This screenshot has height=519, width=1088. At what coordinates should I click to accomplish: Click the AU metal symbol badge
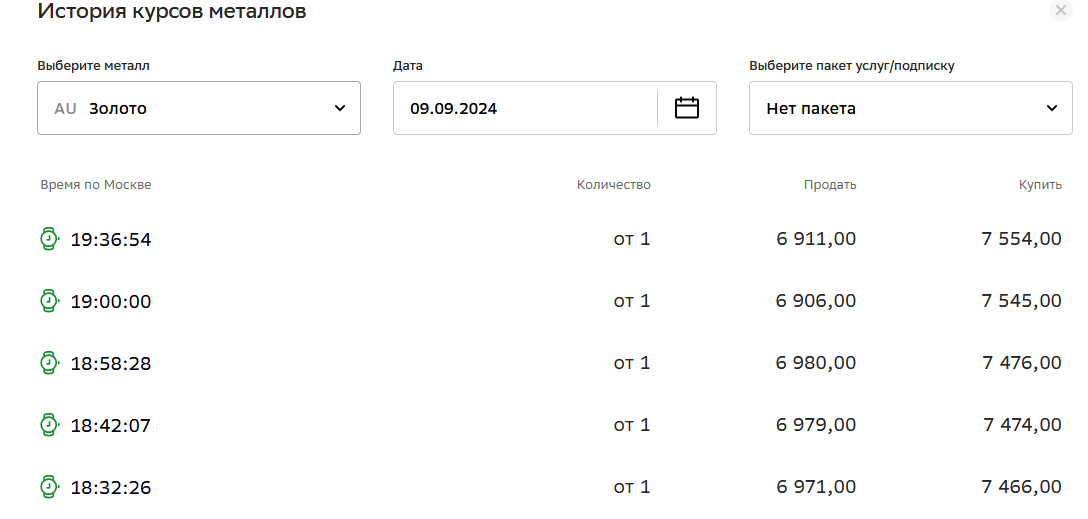[65, 109]
